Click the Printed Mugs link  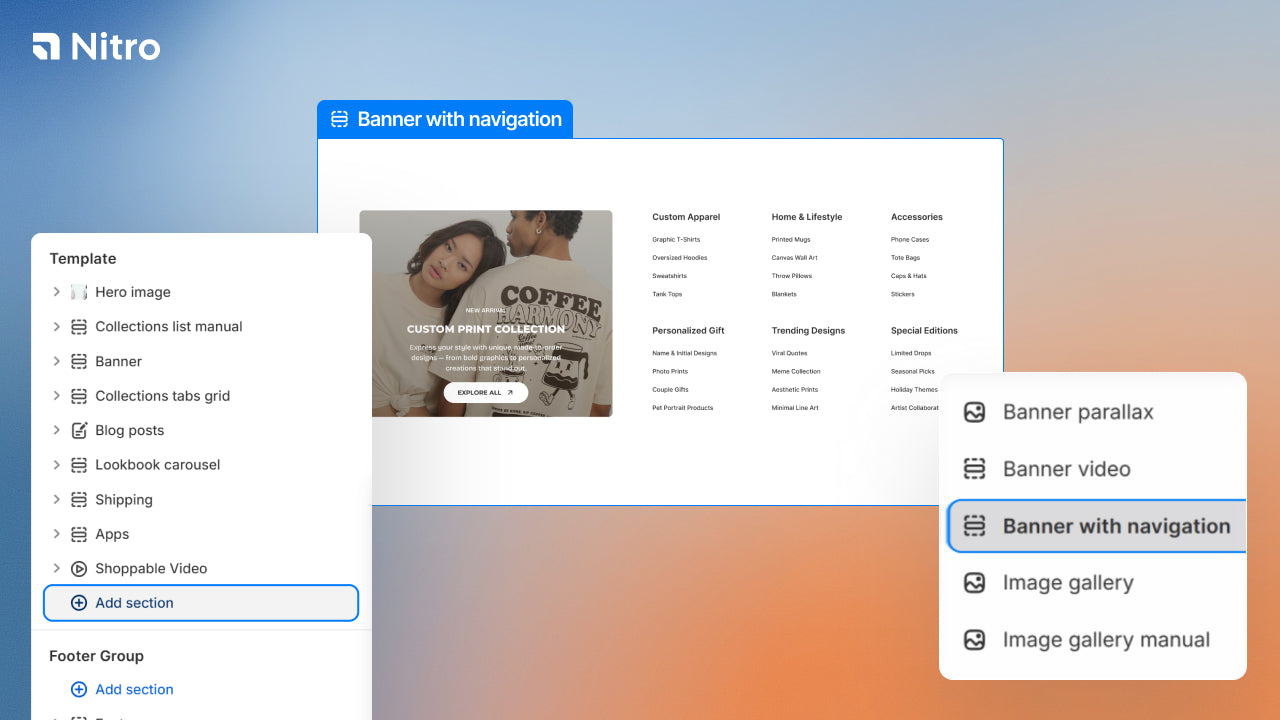click(x=791, y=240)
